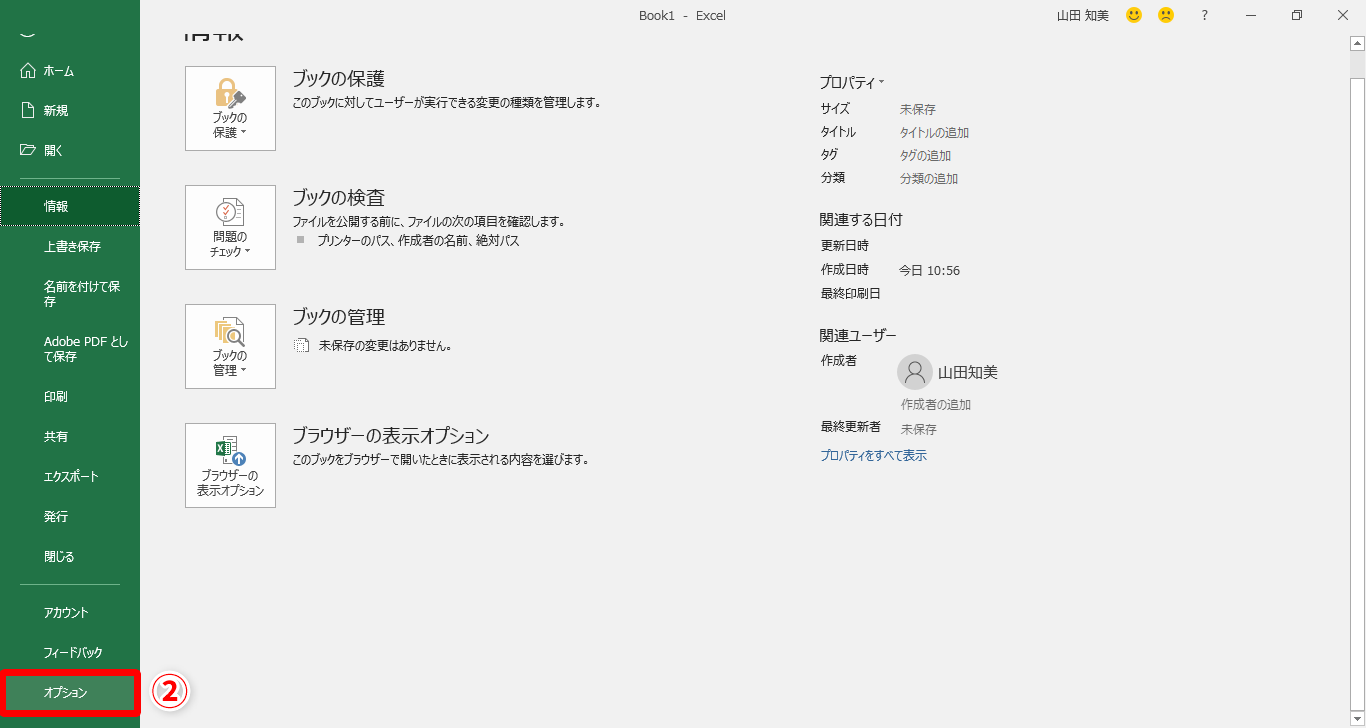Click タイトルの追加 to add a title

point(934,133)
